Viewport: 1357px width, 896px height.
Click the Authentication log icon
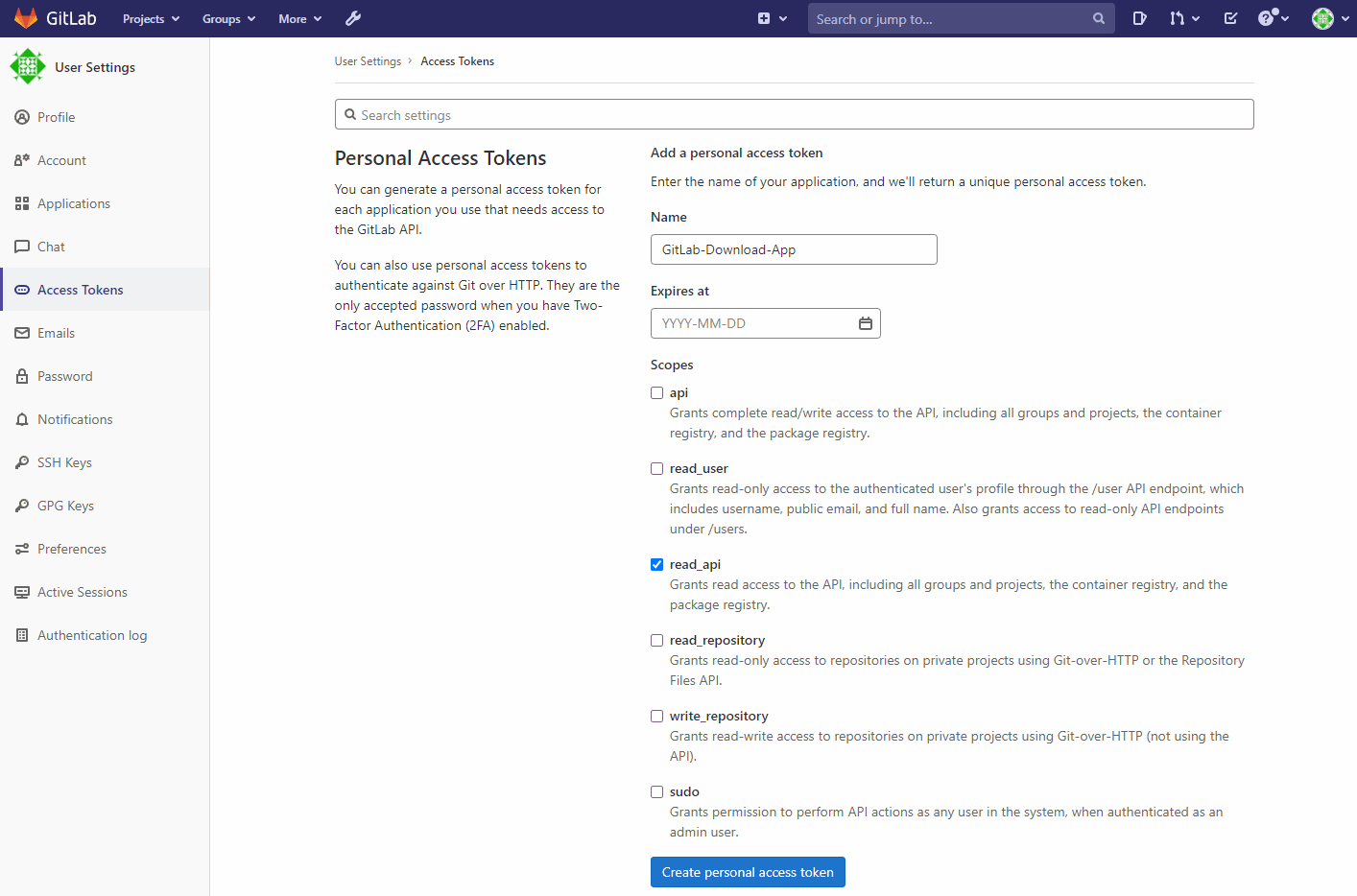[22, 635]
